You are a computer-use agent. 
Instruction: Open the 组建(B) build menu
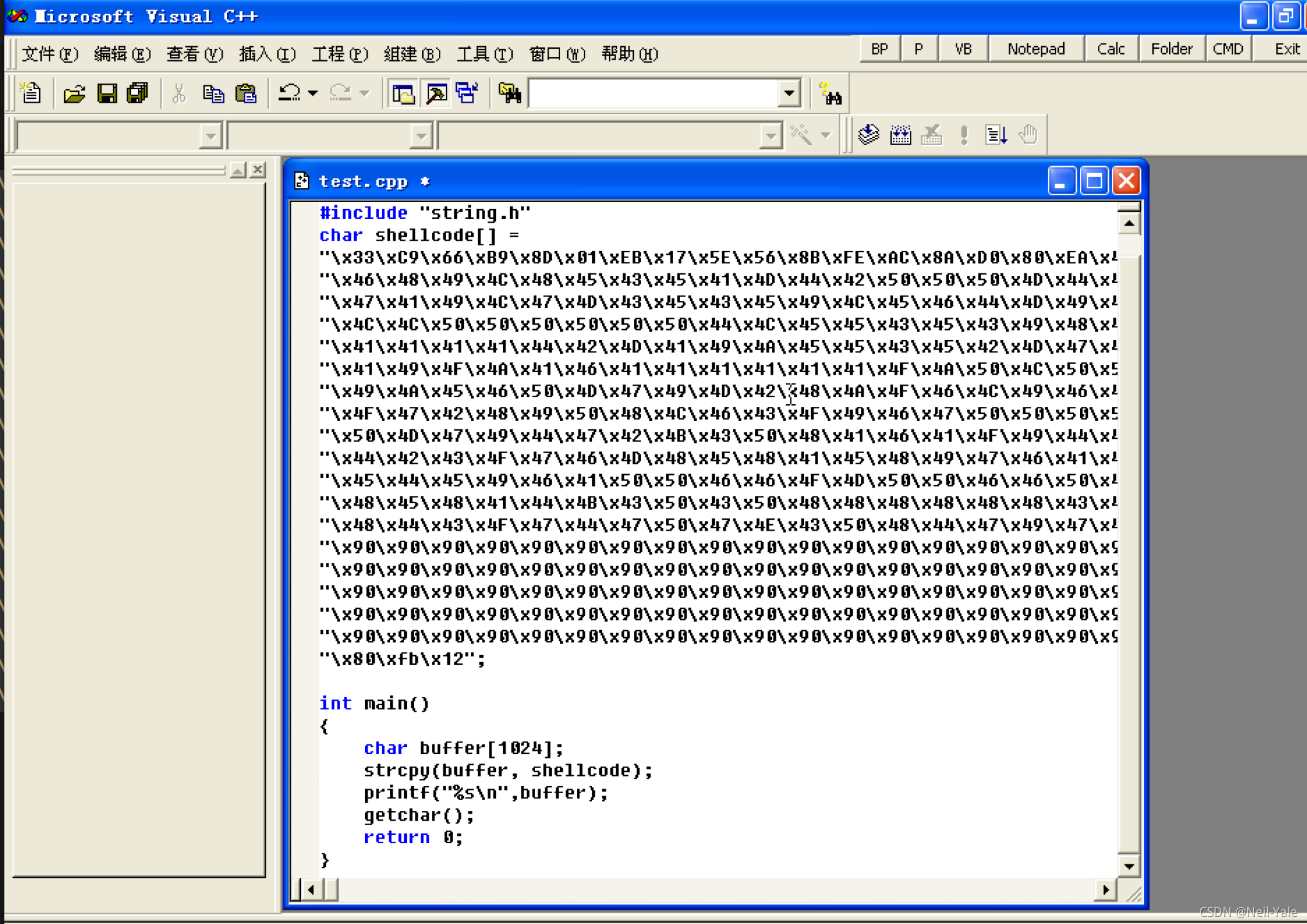(412, 54)
